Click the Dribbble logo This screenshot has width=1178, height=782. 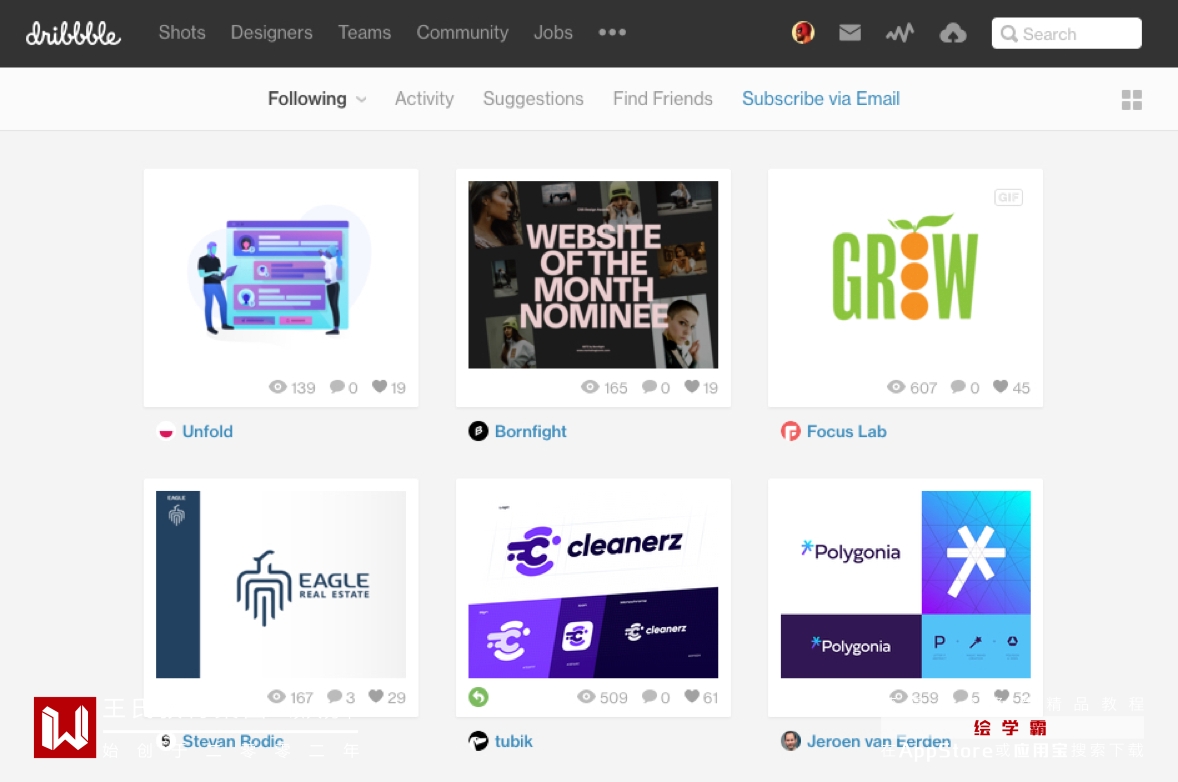click(x=73, y=34)
